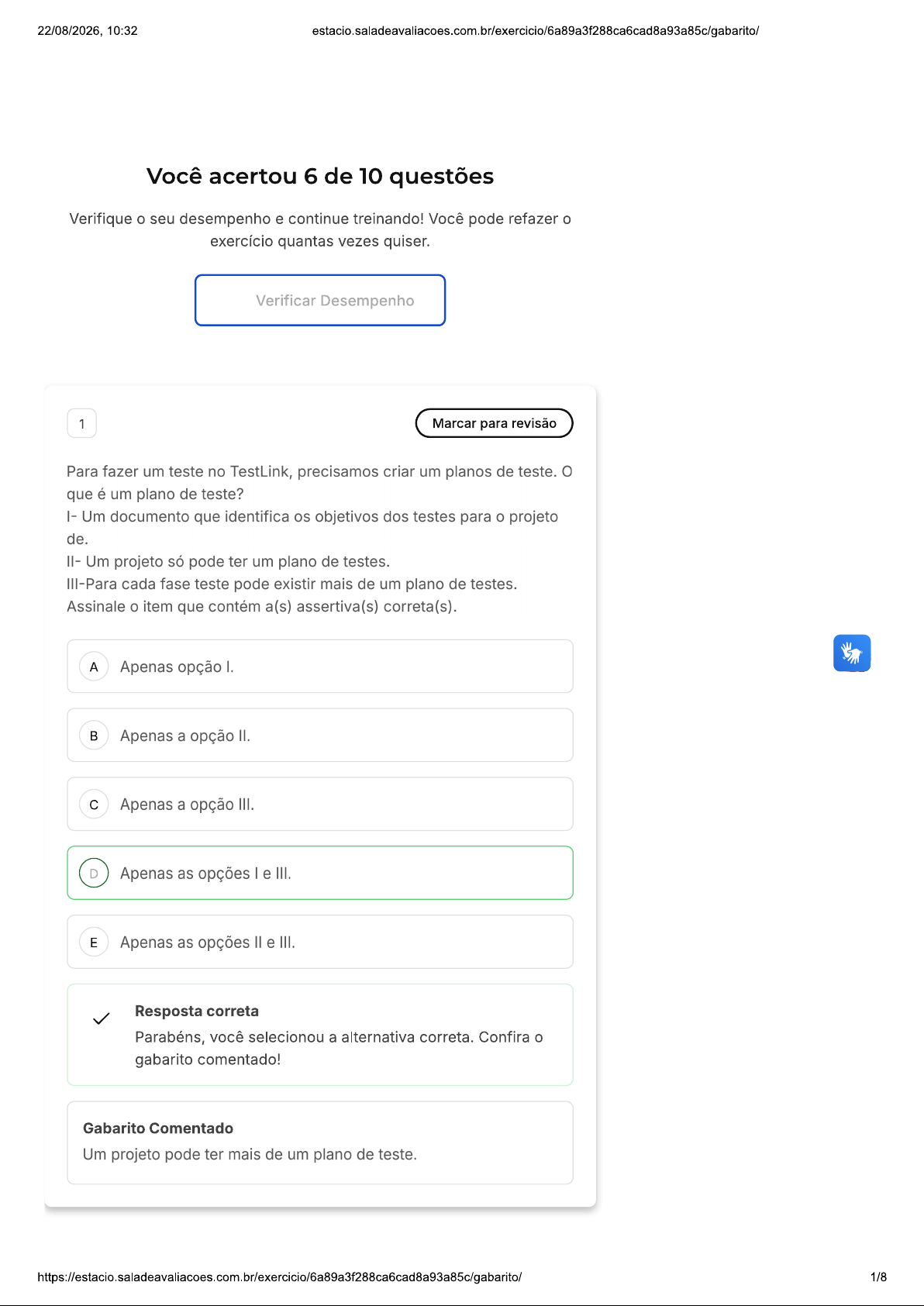The image size is (924, 1306).
Task: Click question number 1 badge
Action: click(82, 424)
